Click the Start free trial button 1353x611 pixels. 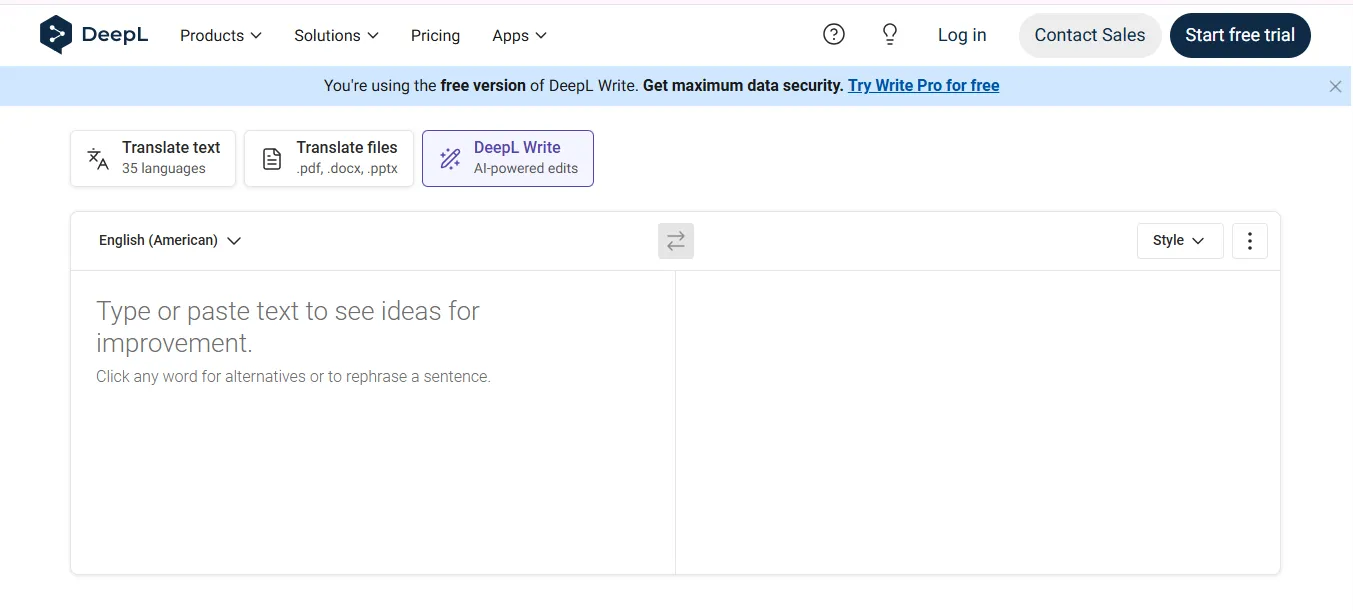1240,35
